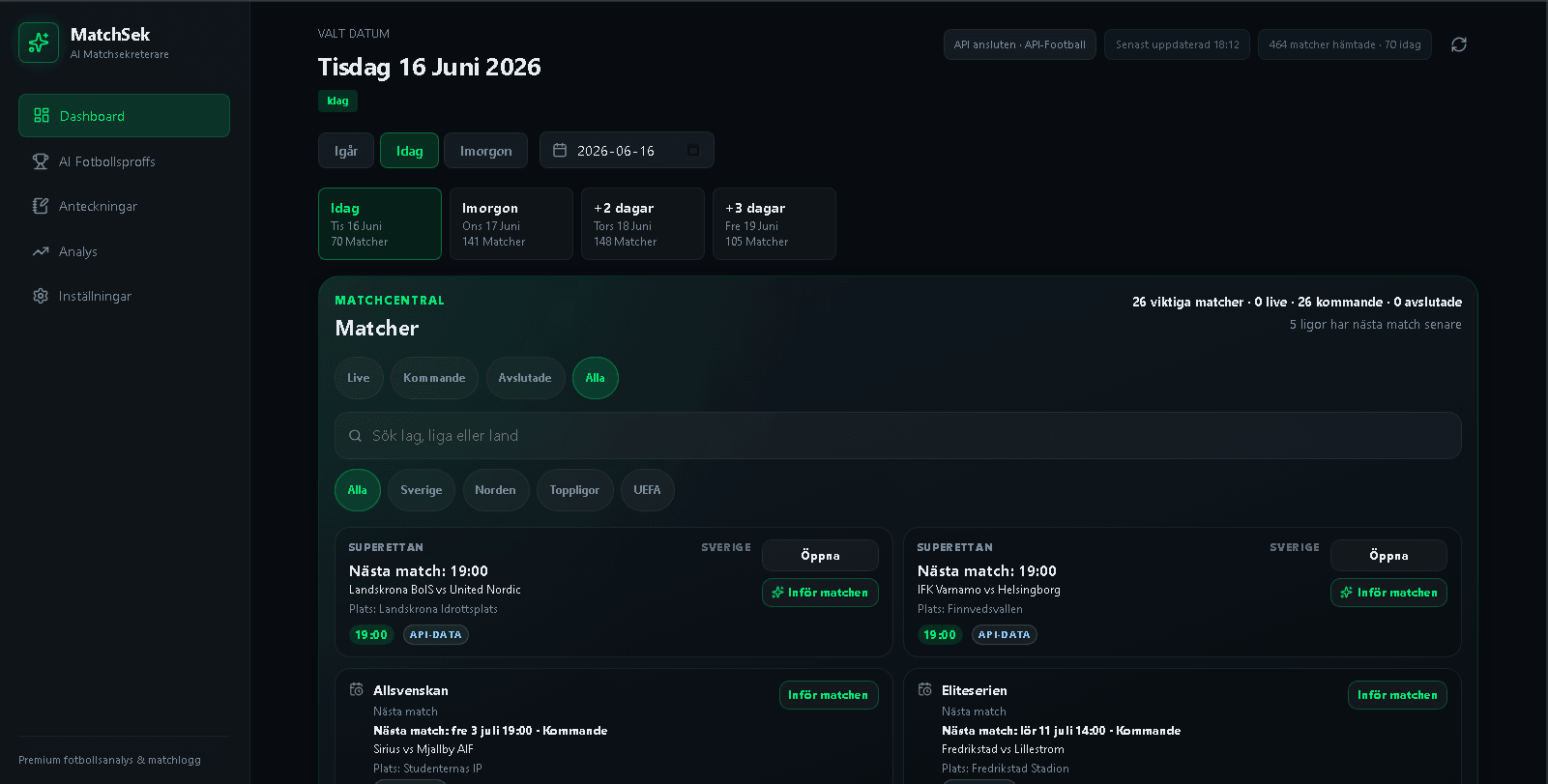Image resolution: width=1548 pixels, height=784 pixels.
Task: Select the +2 dagar Tors 18 Juni card
Action: pos(643,223)
